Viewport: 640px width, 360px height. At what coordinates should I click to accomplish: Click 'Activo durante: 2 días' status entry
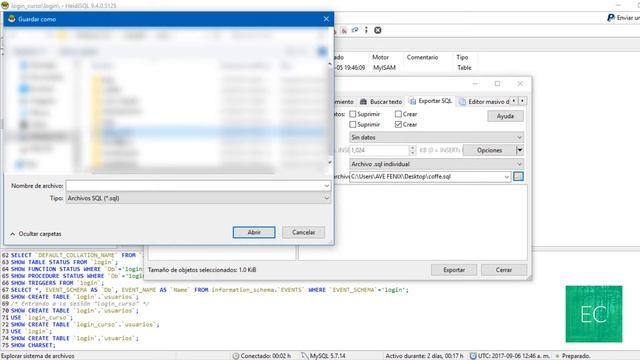pyautogui.click(x=424, y=356)
